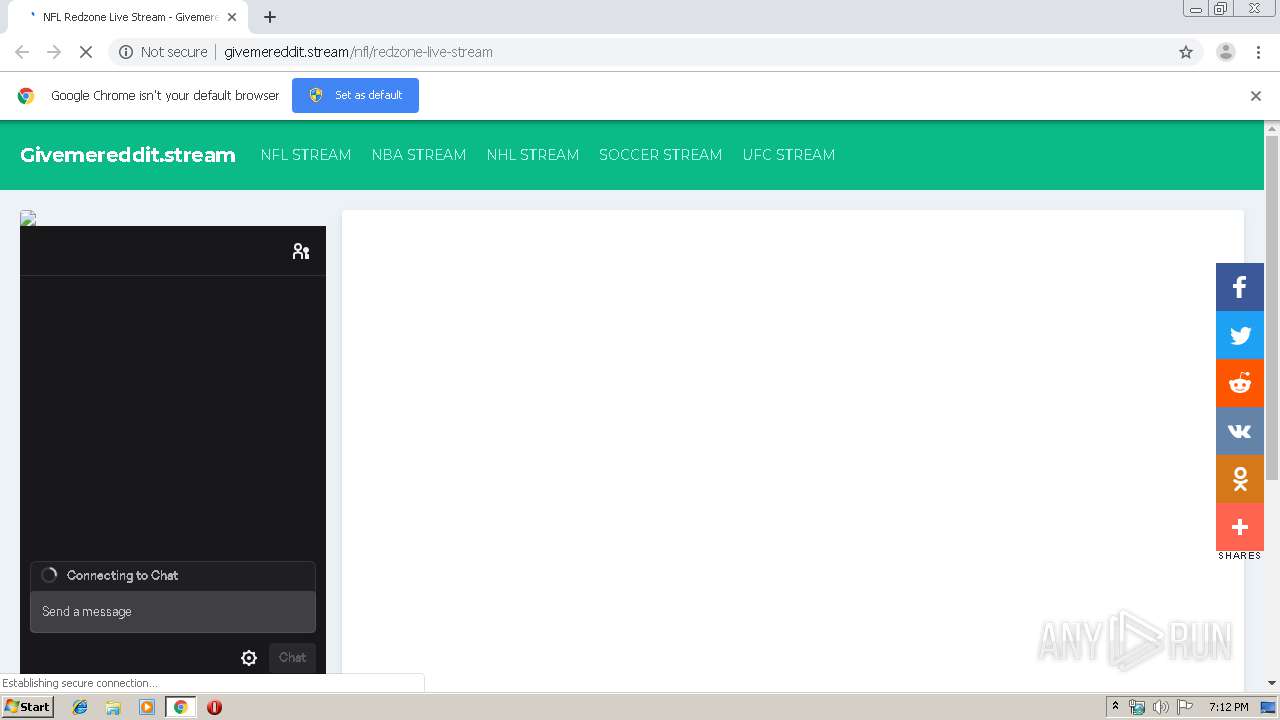The image size is (1280, 720).
Task: Open Action Center flag icon
Action: click(1185, 707)
